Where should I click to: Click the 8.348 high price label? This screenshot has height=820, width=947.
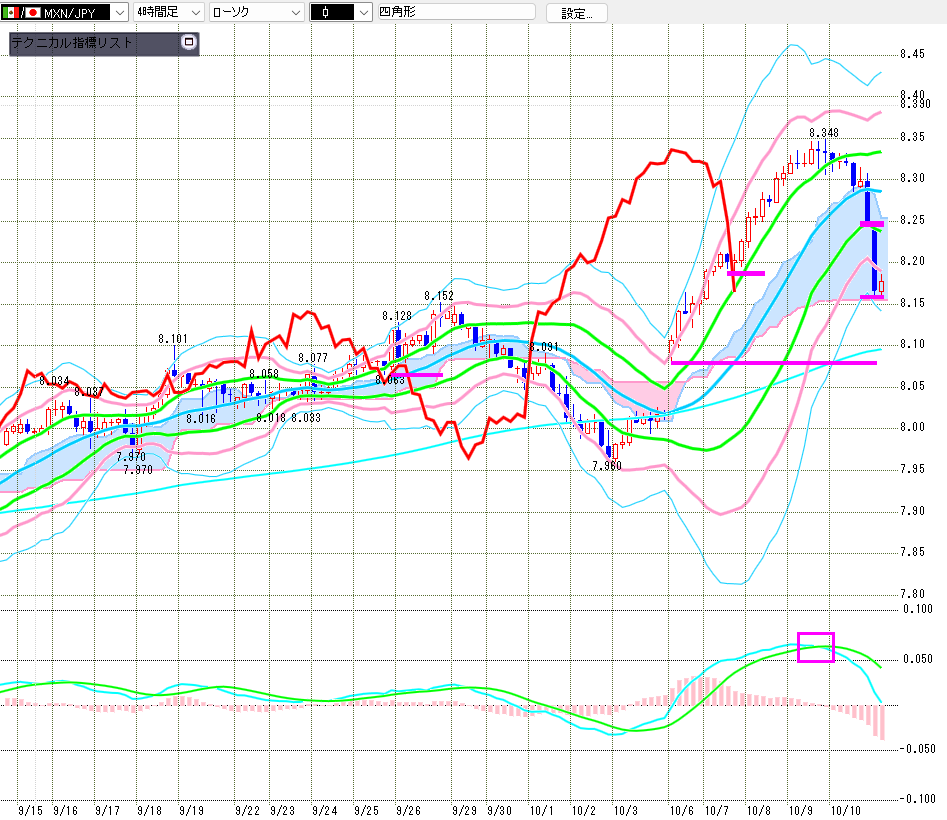coord(824,132)
